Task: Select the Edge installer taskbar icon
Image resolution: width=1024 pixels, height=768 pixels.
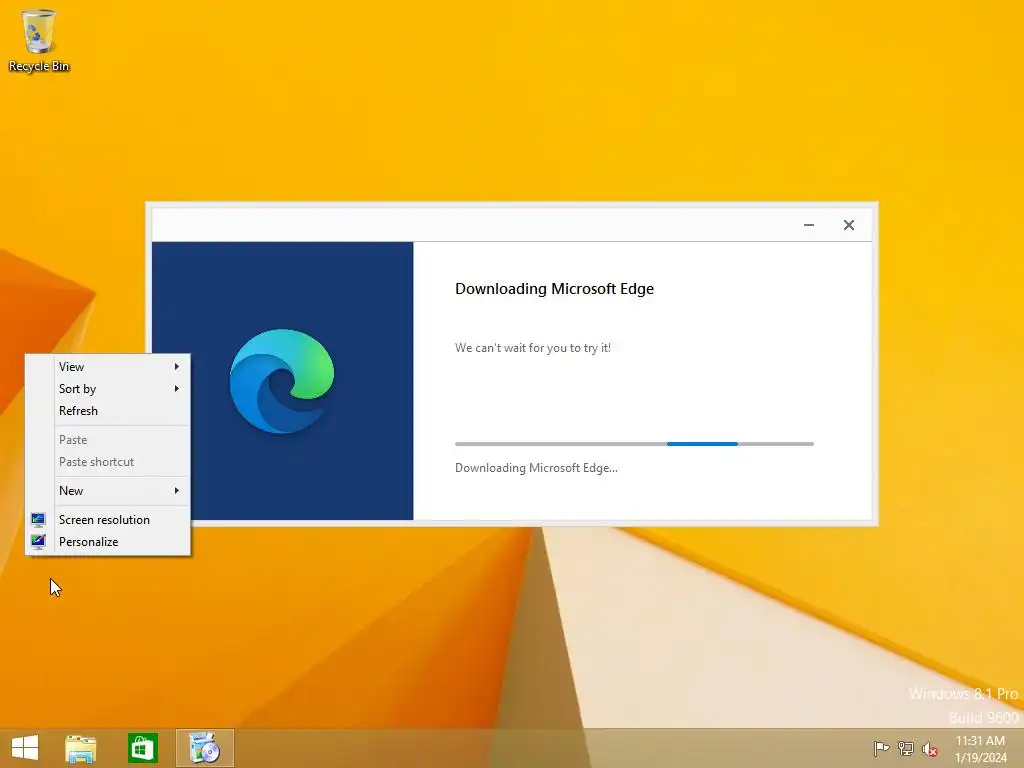Action: (204, 748)
